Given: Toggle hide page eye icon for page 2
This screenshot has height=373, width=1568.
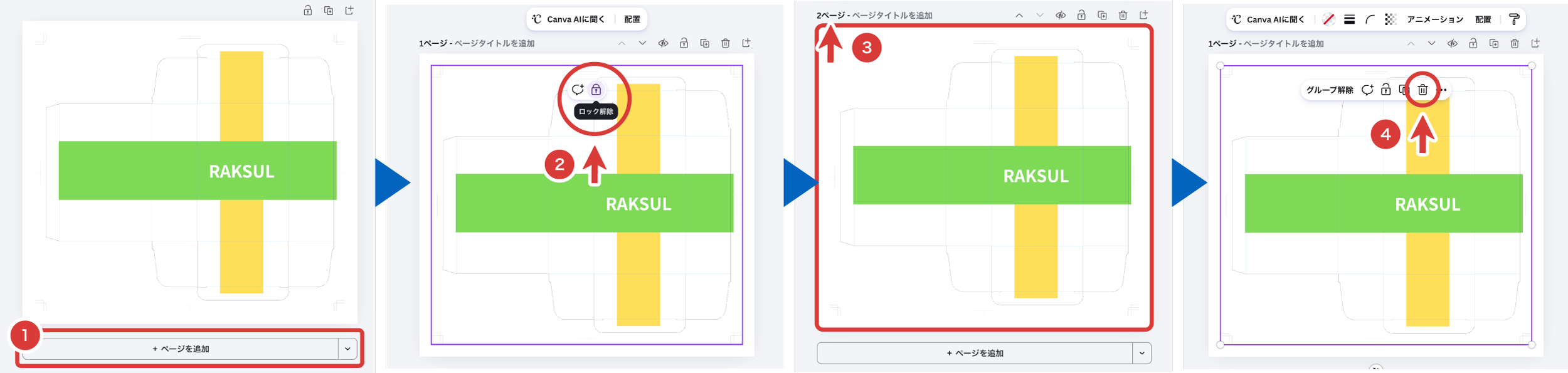Looking at the screenshot, I should 1060,15.
